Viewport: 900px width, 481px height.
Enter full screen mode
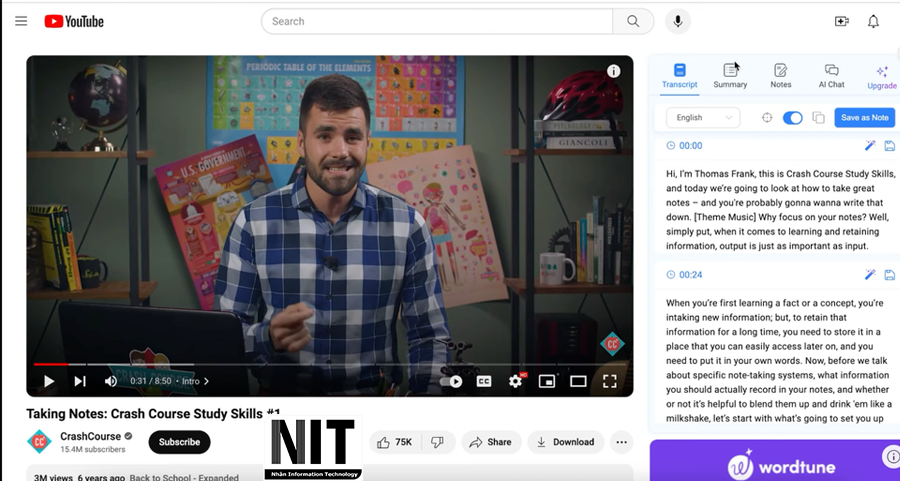(x=610, y=381)
